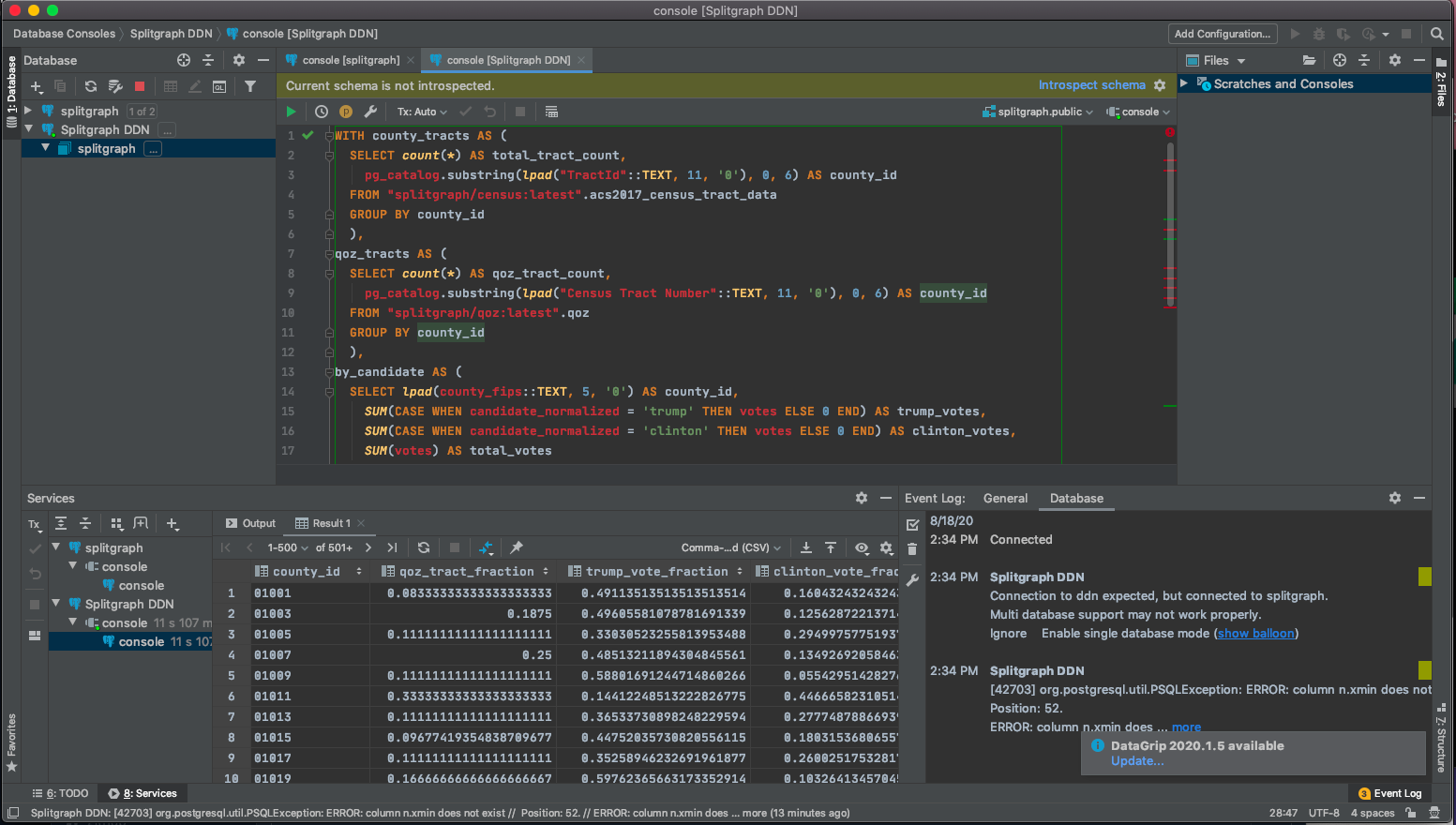Toggle the 1: Database tool window stripe
This screenshot has height=825, width=1456.
coord(11,92)
